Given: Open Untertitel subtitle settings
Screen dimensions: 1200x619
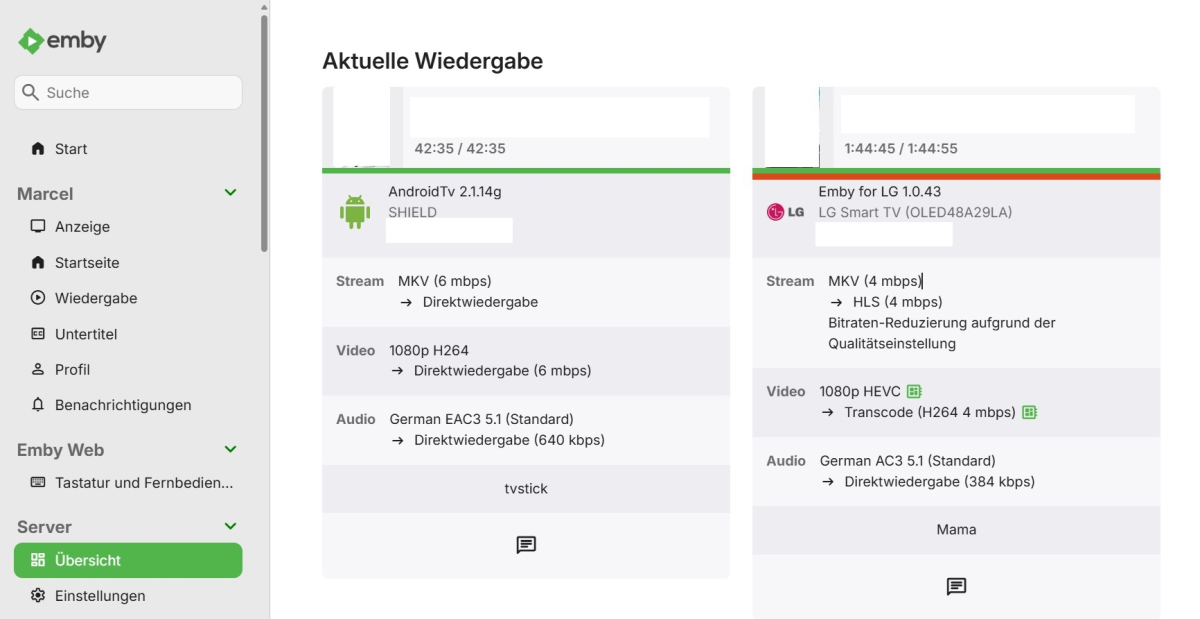Looking at the screenshot, I should click(85, 334).
